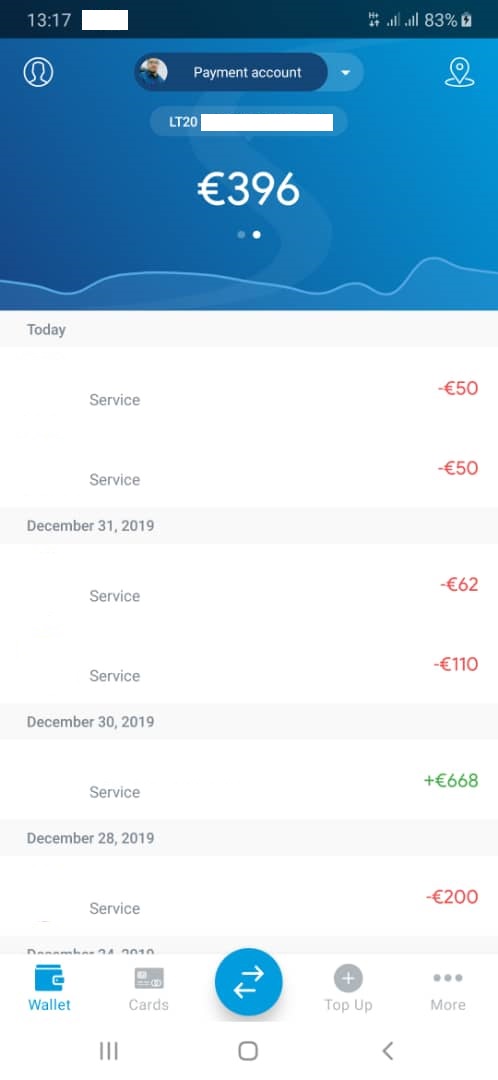Open the -€110 Service transaction
The width and height of the screenshot is (498, 1080).
coord(249,664)
